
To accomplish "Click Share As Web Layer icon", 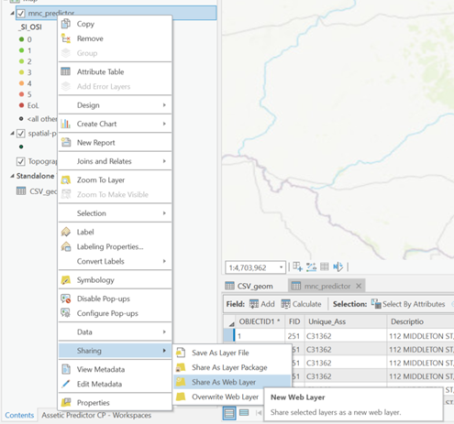I will tap(181, 382).
